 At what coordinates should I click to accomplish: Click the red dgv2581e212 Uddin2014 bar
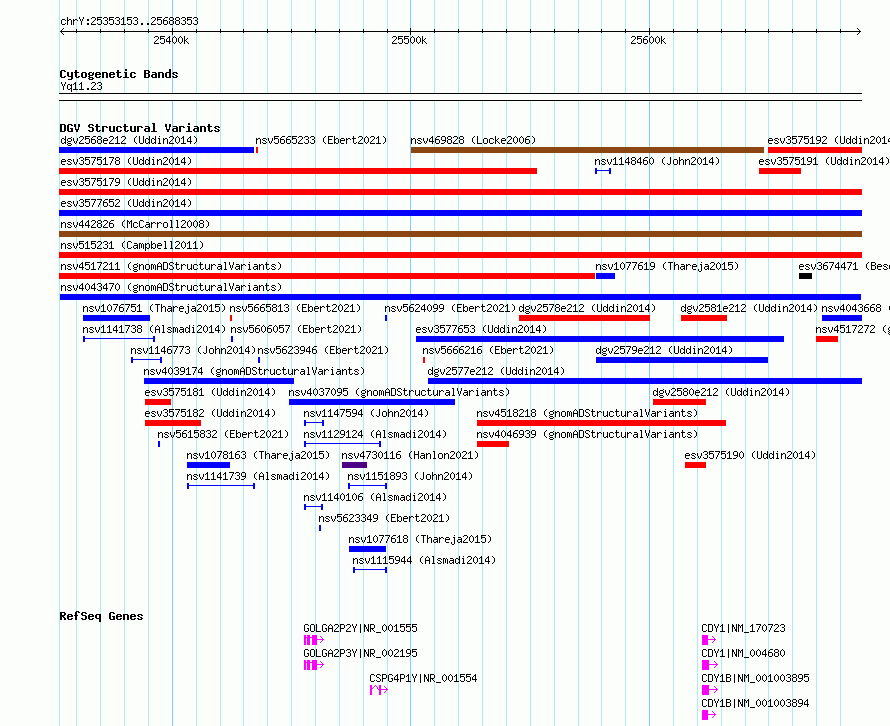[704, 318]
